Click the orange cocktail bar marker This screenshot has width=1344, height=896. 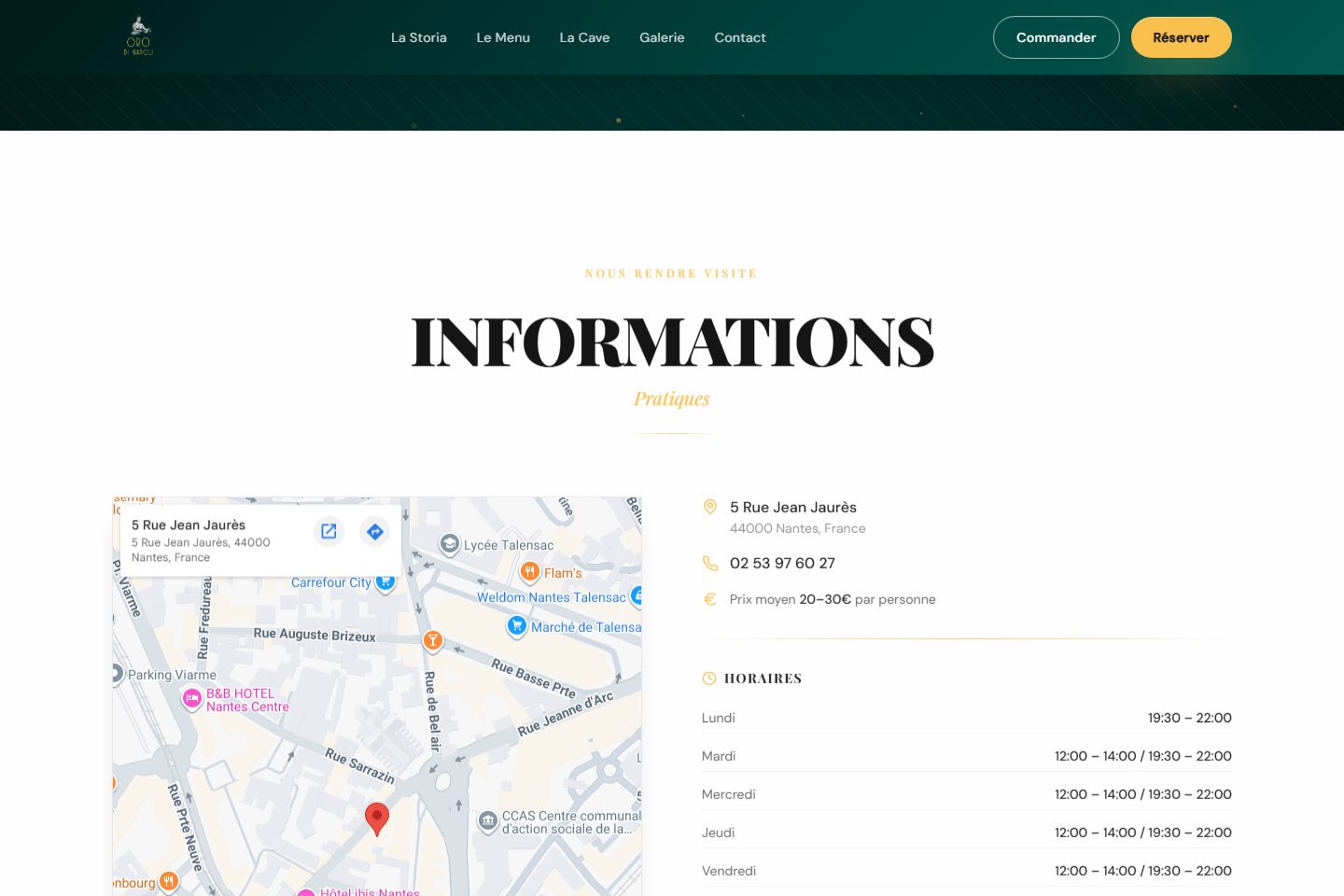(432, 640)
